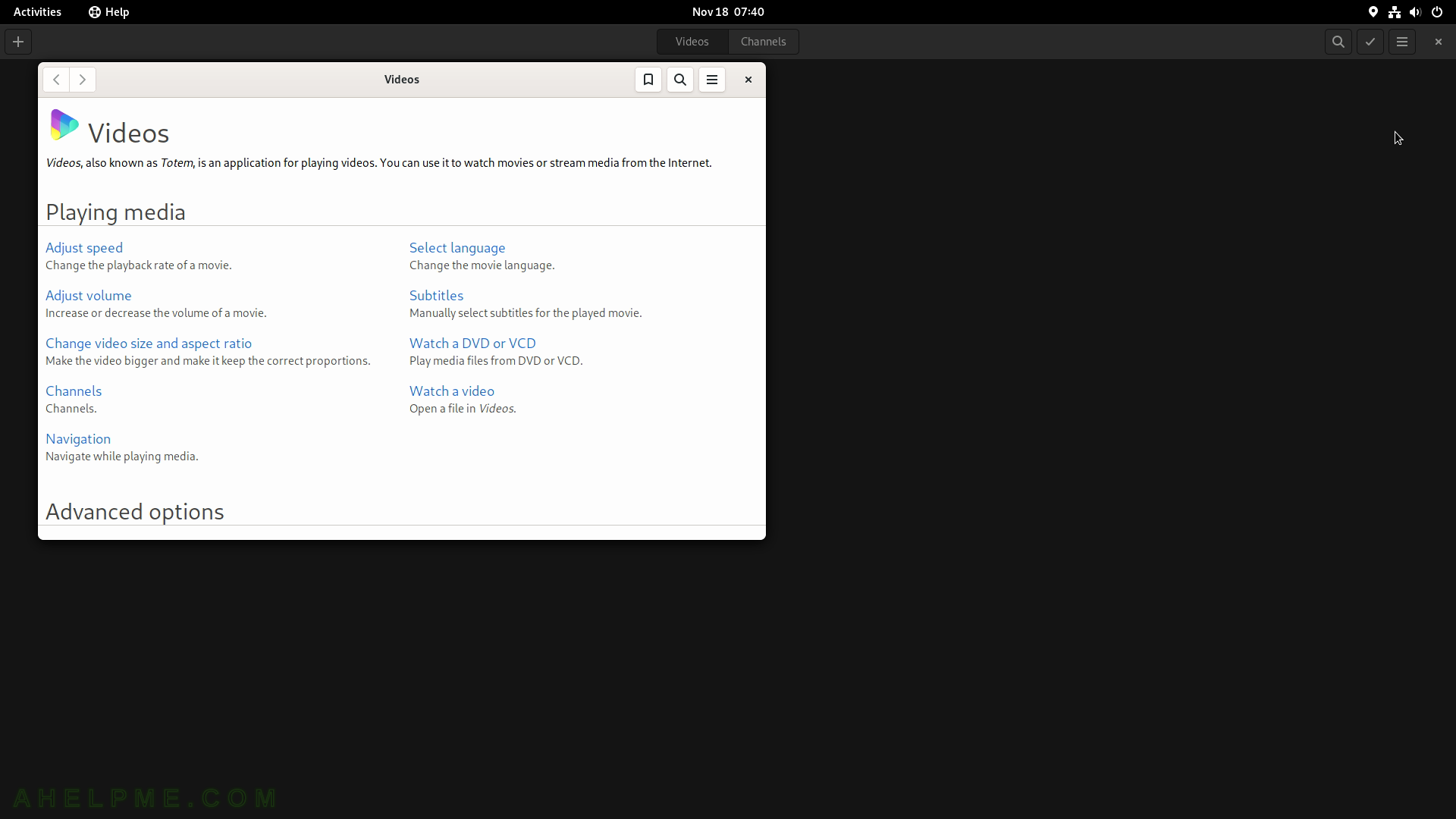Close the Videos help window
The height and width of the screenshot is (819, 1456).
(748, 80)
